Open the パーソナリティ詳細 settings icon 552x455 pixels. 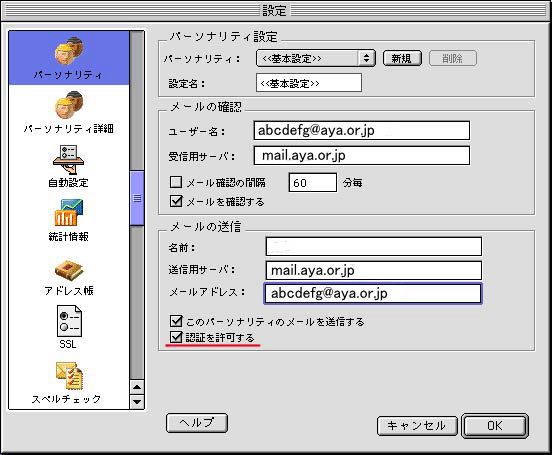[x=69, y=105]
